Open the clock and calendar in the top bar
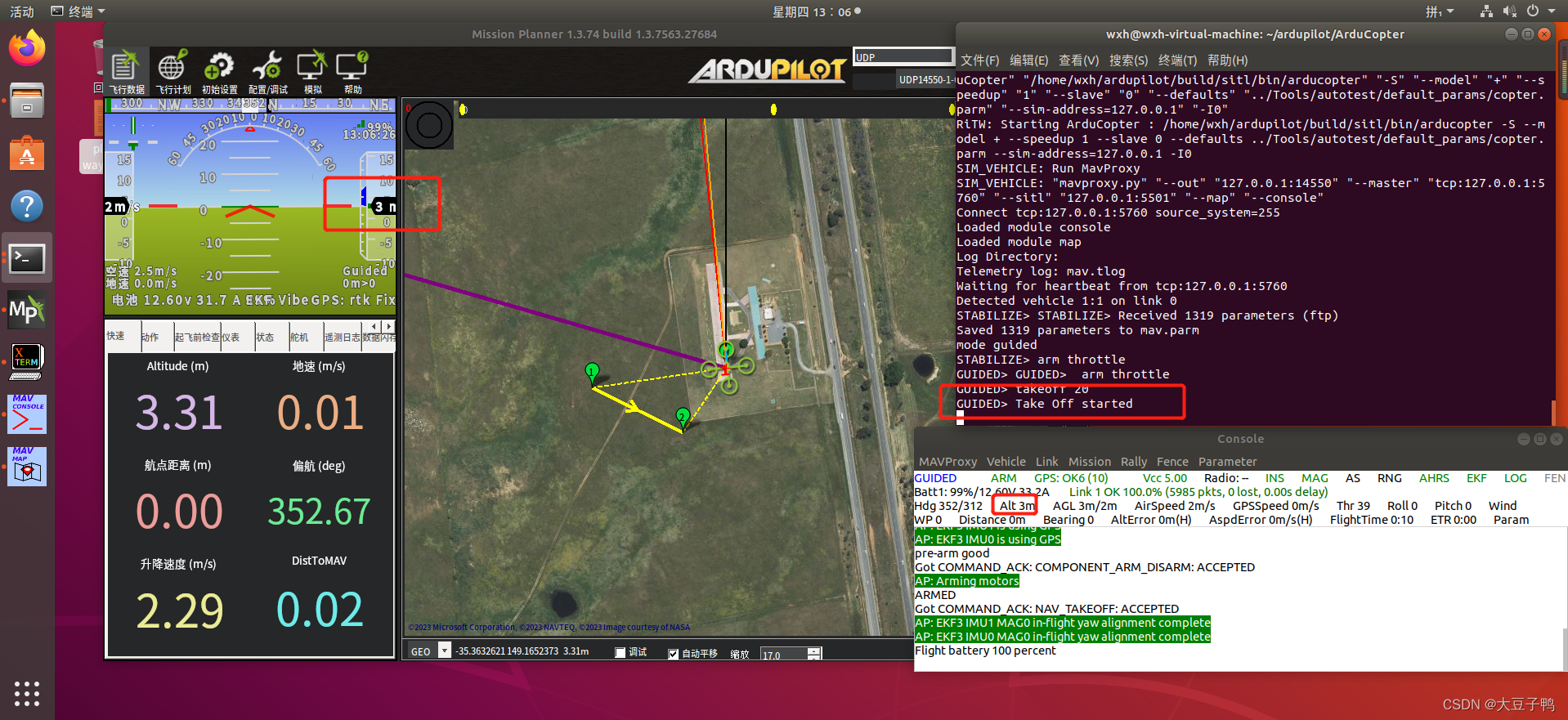Screen dimensions: 1568x720 (x=817, y=11)
